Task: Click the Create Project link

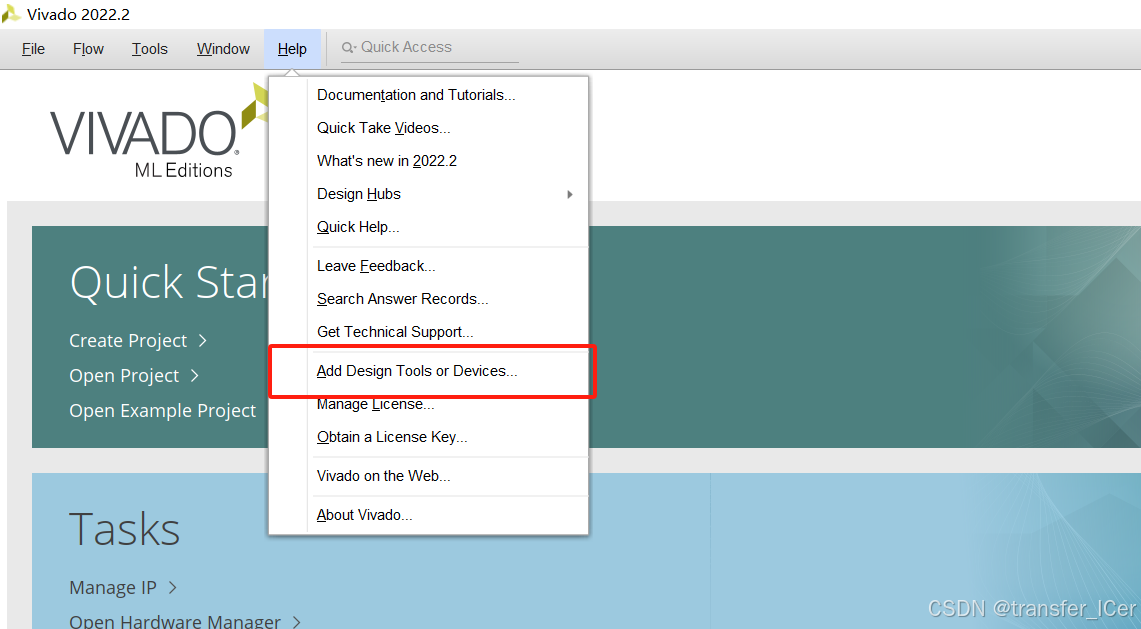Action: pyautogui.click(x=128, y=341)
